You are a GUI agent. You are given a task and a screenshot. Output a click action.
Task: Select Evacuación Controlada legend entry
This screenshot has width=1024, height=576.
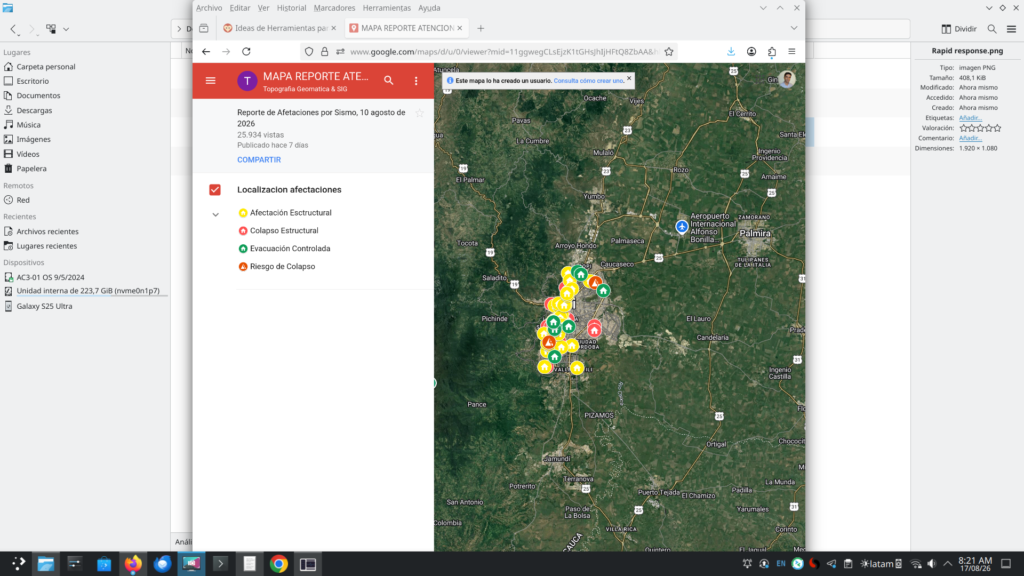(x=284, y=249)
